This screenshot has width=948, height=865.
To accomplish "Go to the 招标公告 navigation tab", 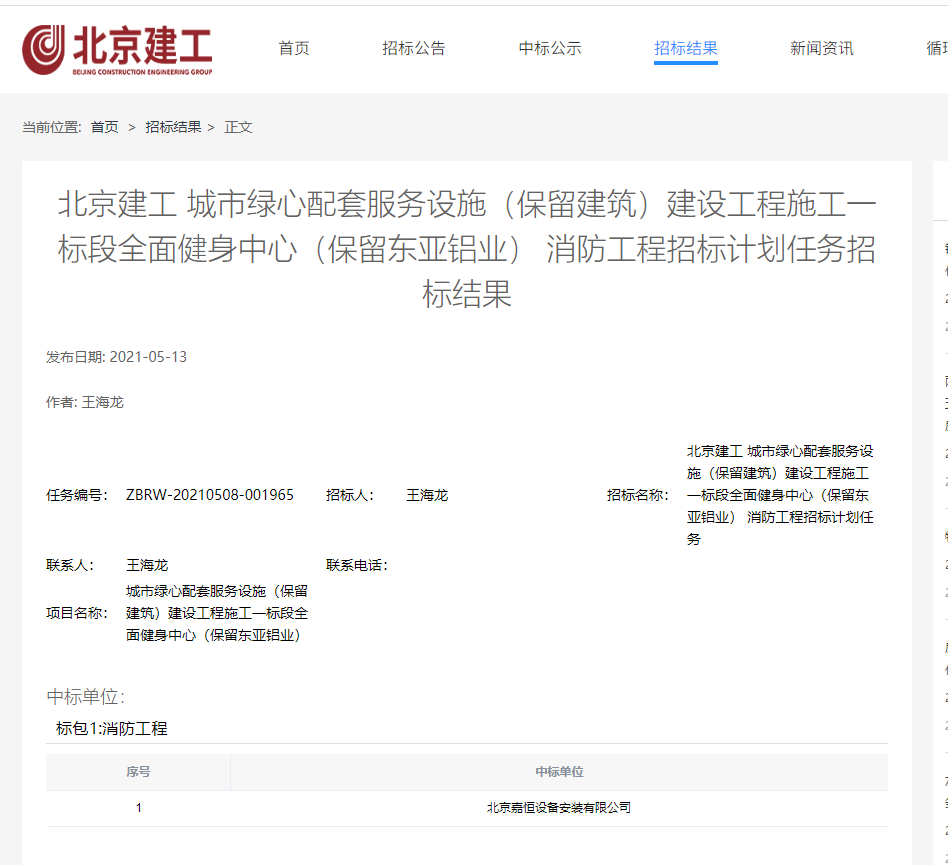I will click(413, 48).
